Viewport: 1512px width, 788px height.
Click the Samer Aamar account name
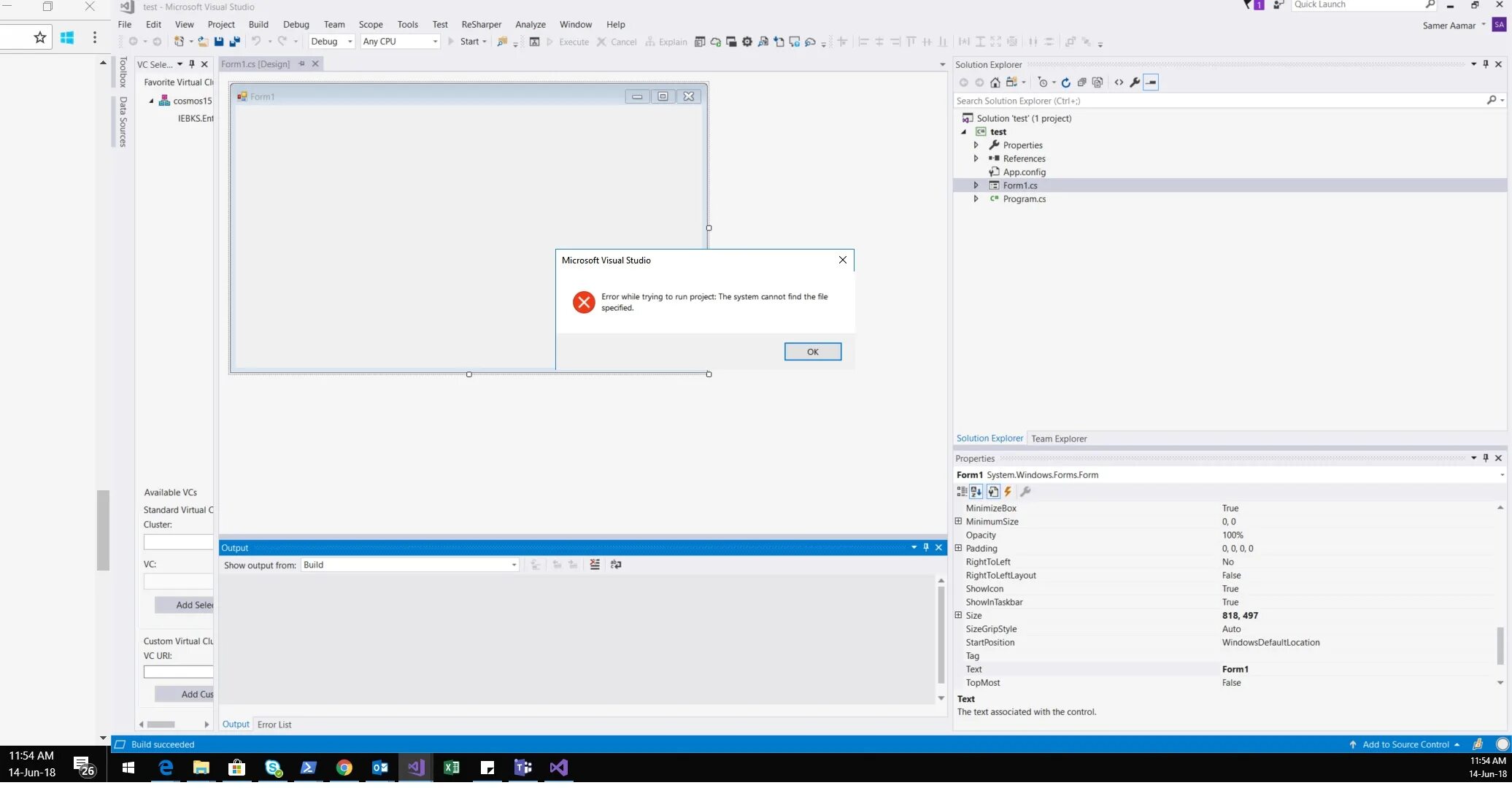1449,26
